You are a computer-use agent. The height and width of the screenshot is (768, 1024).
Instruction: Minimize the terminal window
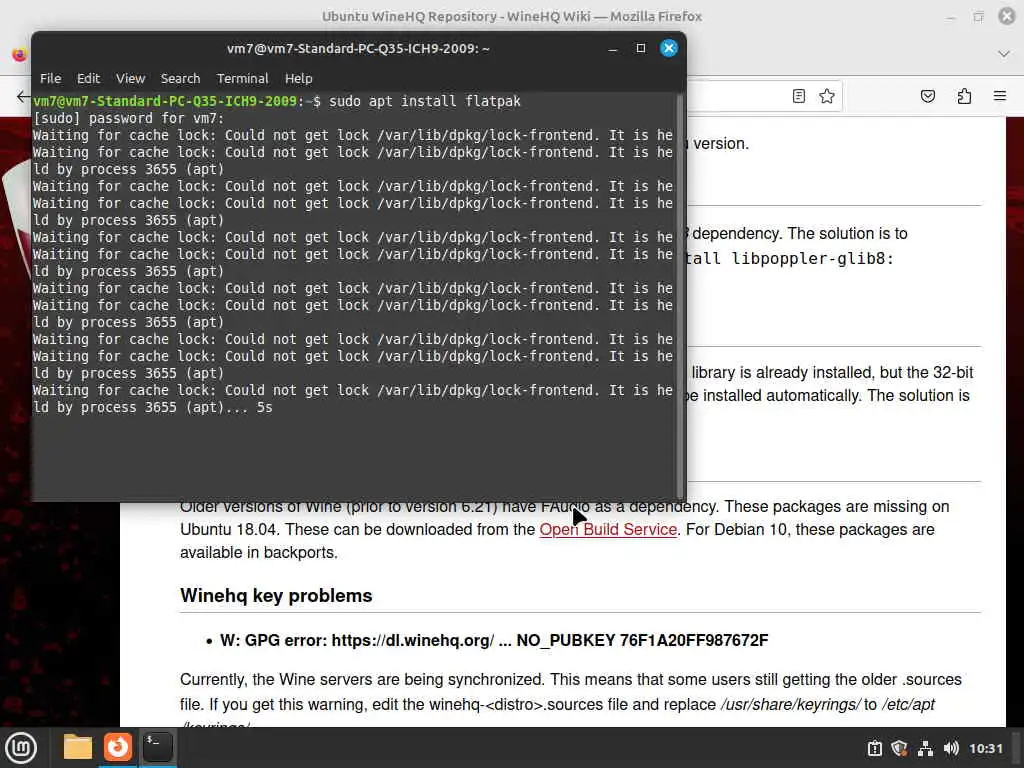tap(613, 48)
